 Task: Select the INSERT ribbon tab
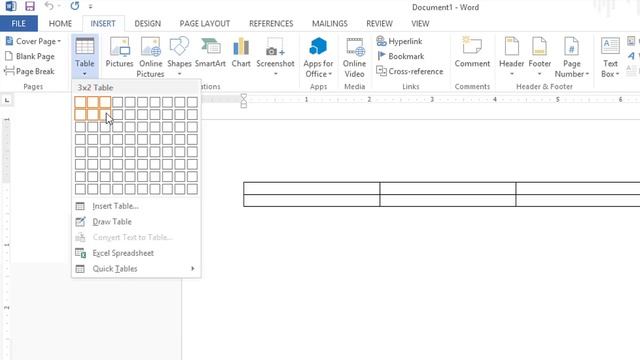click(x=103, y=24)
